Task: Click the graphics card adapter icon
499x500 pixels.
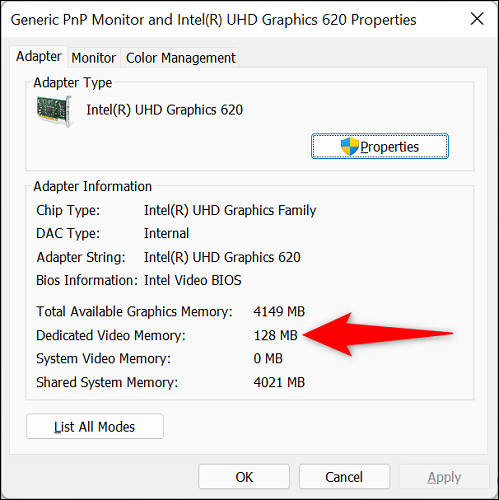Action: point(54,111)
